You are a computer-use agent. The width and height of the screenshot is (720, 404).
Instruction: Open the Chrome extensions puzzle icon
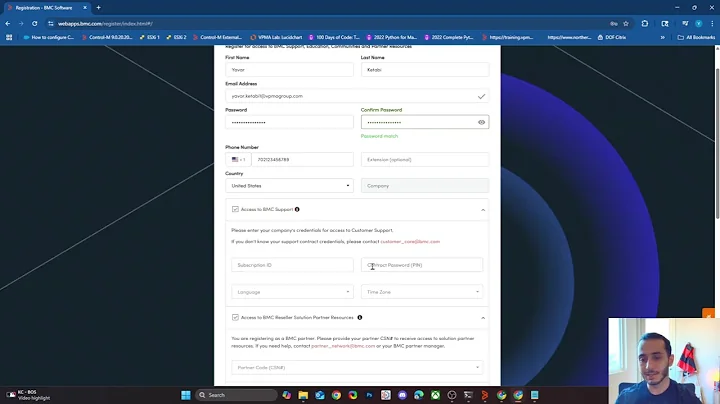click(x=645, y=23)
